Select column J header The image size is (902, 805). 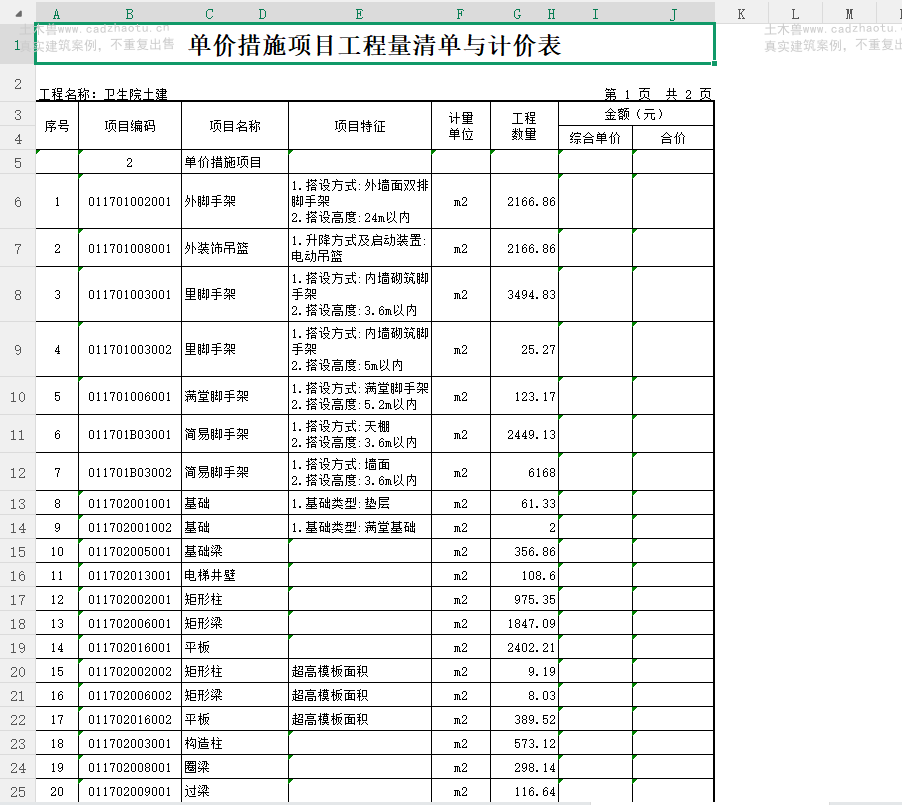(673, 14)
